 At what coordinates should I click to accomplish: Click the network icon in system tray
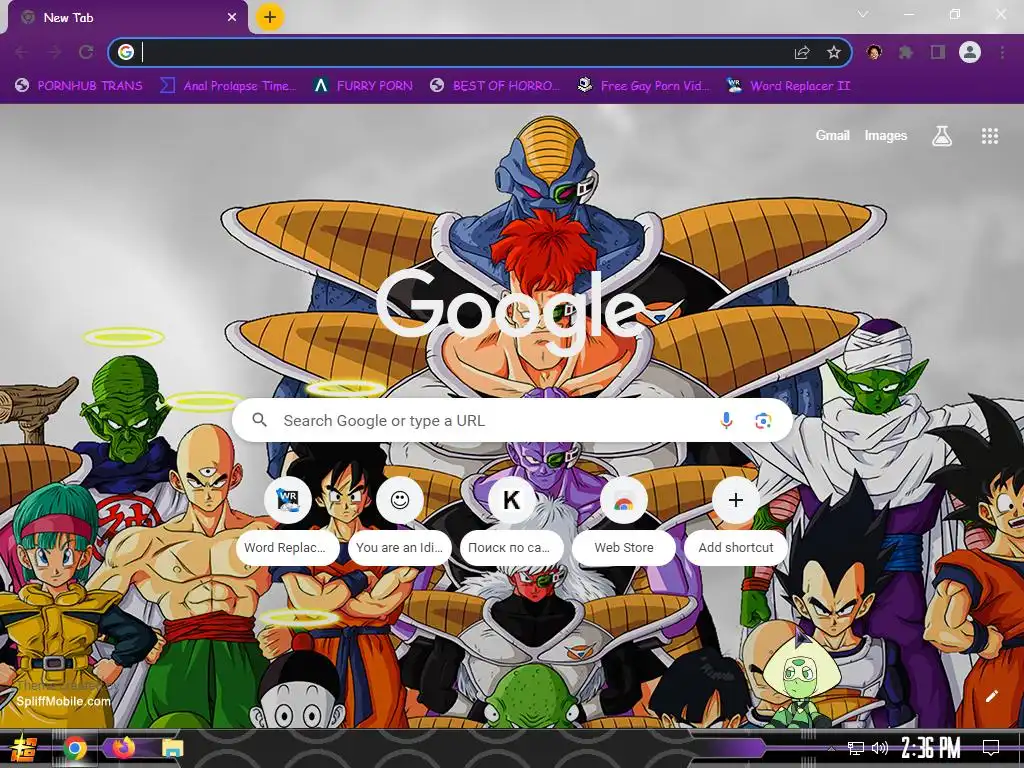click(856, 748)
